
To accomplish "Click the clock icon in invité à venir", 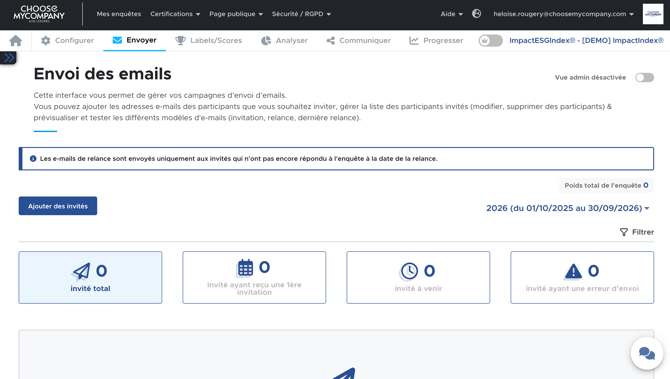I will point(409,271).
